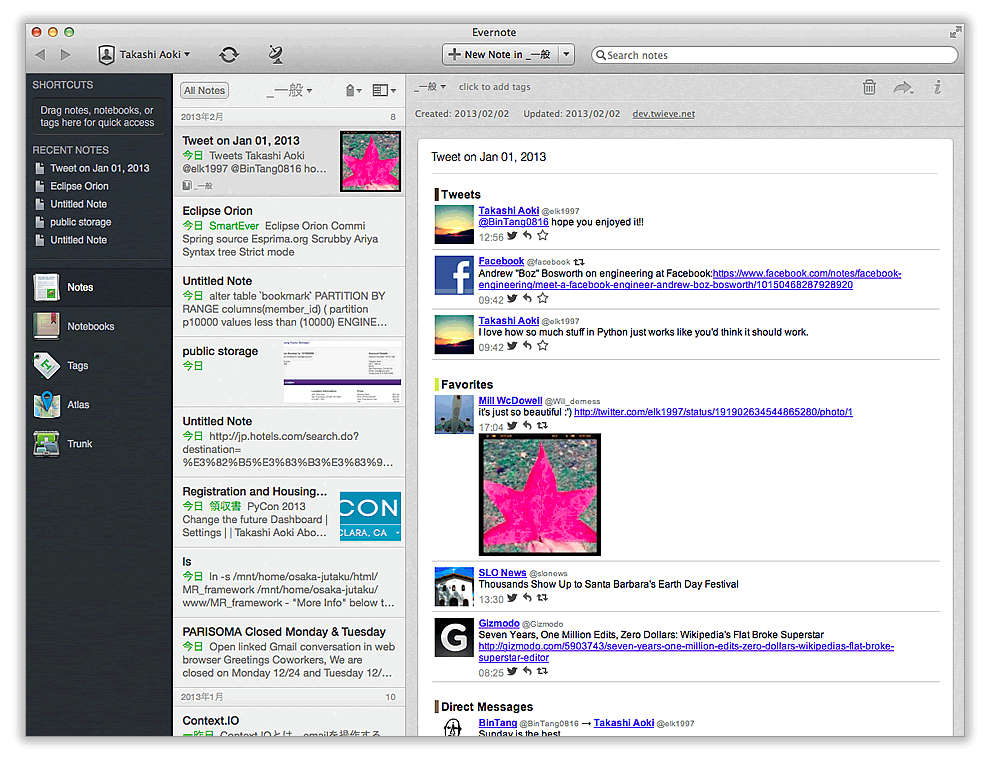Viewport: 988px width, 770px height.
Task: Select the 'ls' note in the list
Action: tap(289, 582)
